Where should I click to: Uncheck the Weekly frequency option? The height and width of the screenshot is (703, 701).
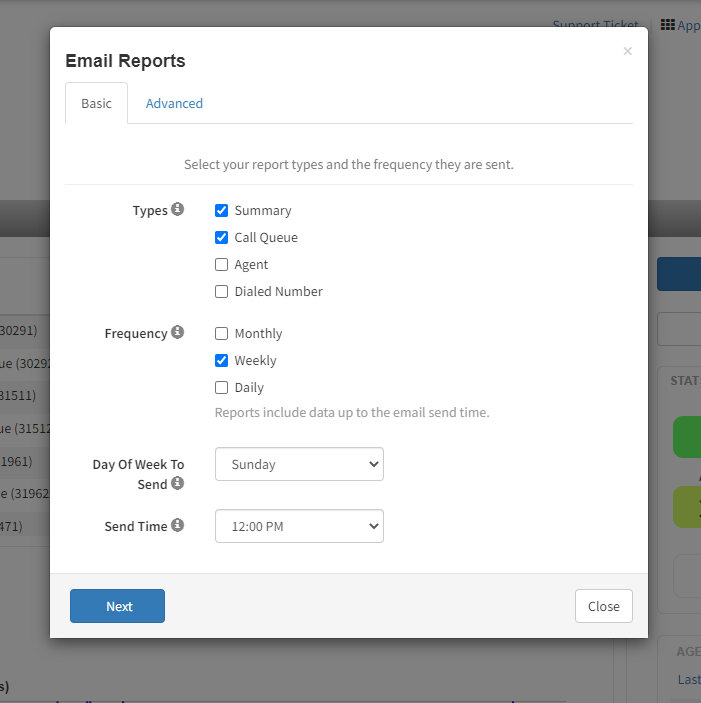coord(221,360)
